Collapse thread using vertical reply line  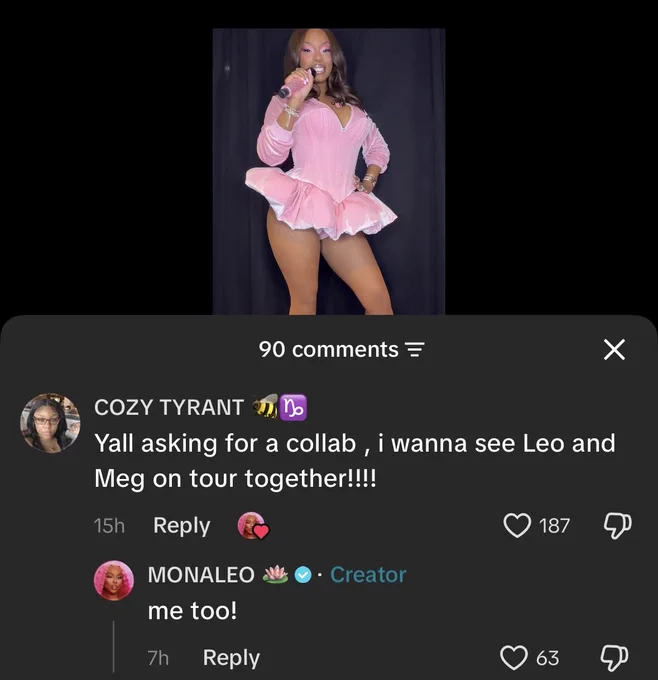click(114, 646)
